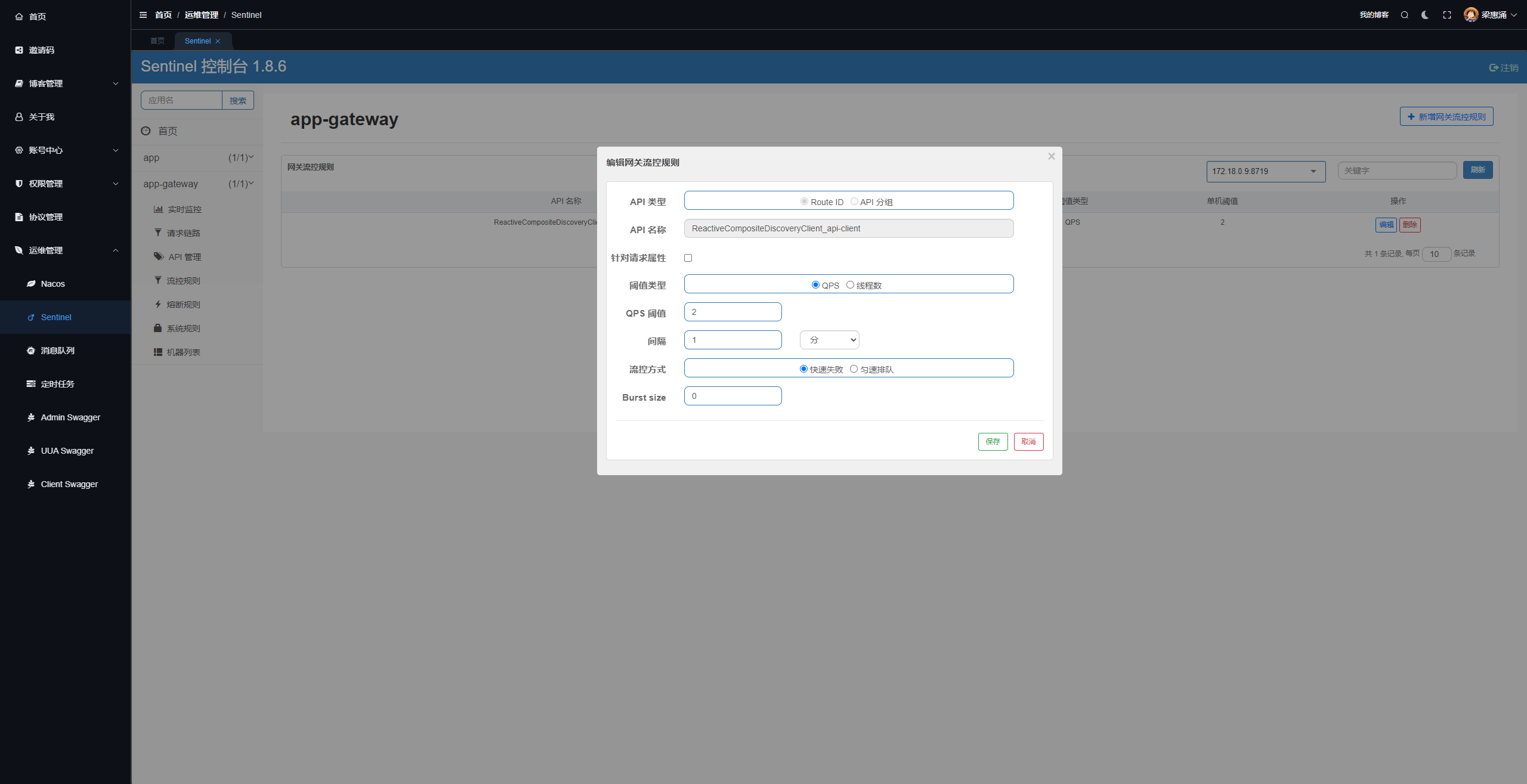Click the search magnifier icon in header
Screen dimensions: 1527x784
(1405, 15)
